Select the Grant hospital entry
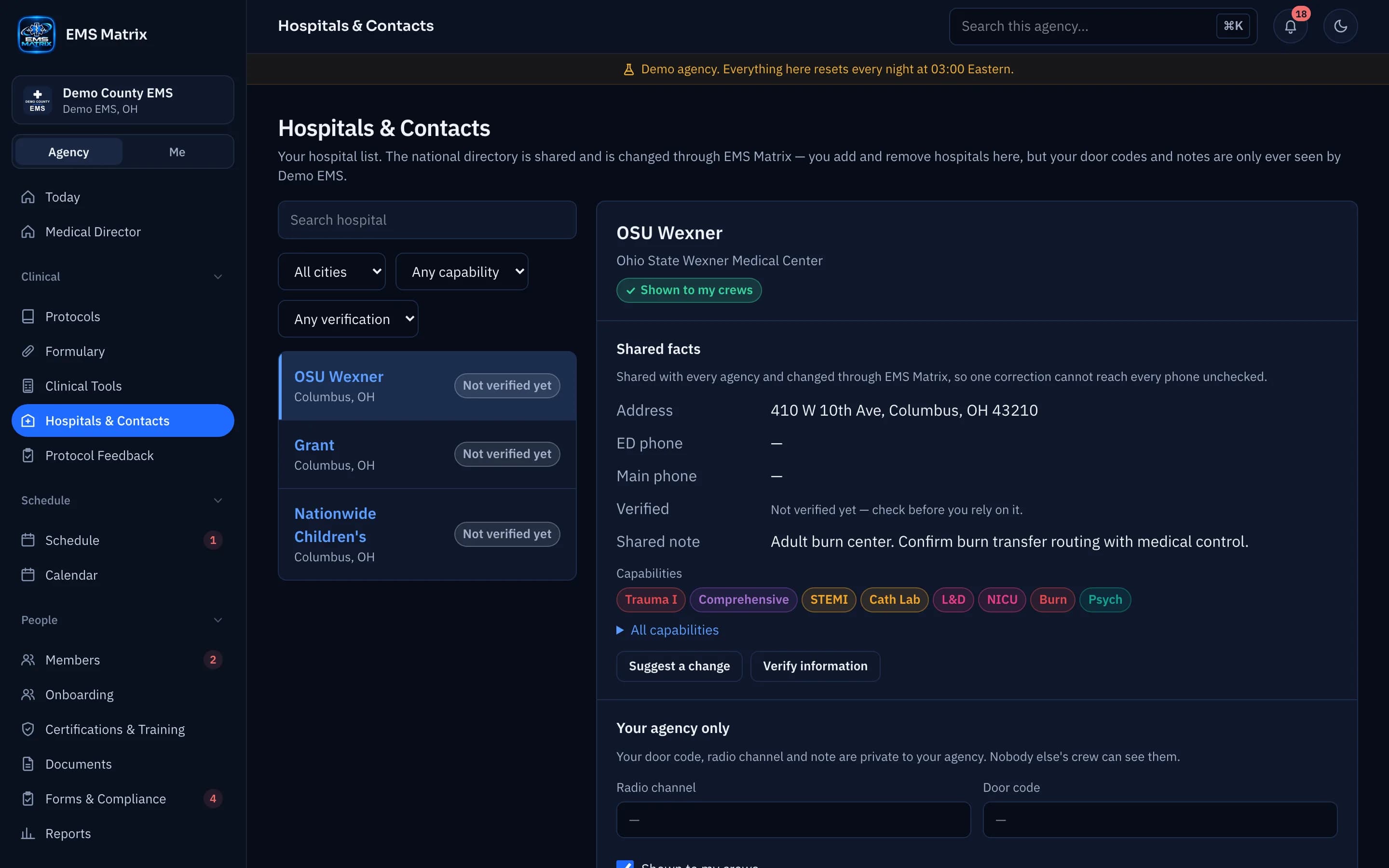Screen dimensions: 1389x868 pos(427,454)
